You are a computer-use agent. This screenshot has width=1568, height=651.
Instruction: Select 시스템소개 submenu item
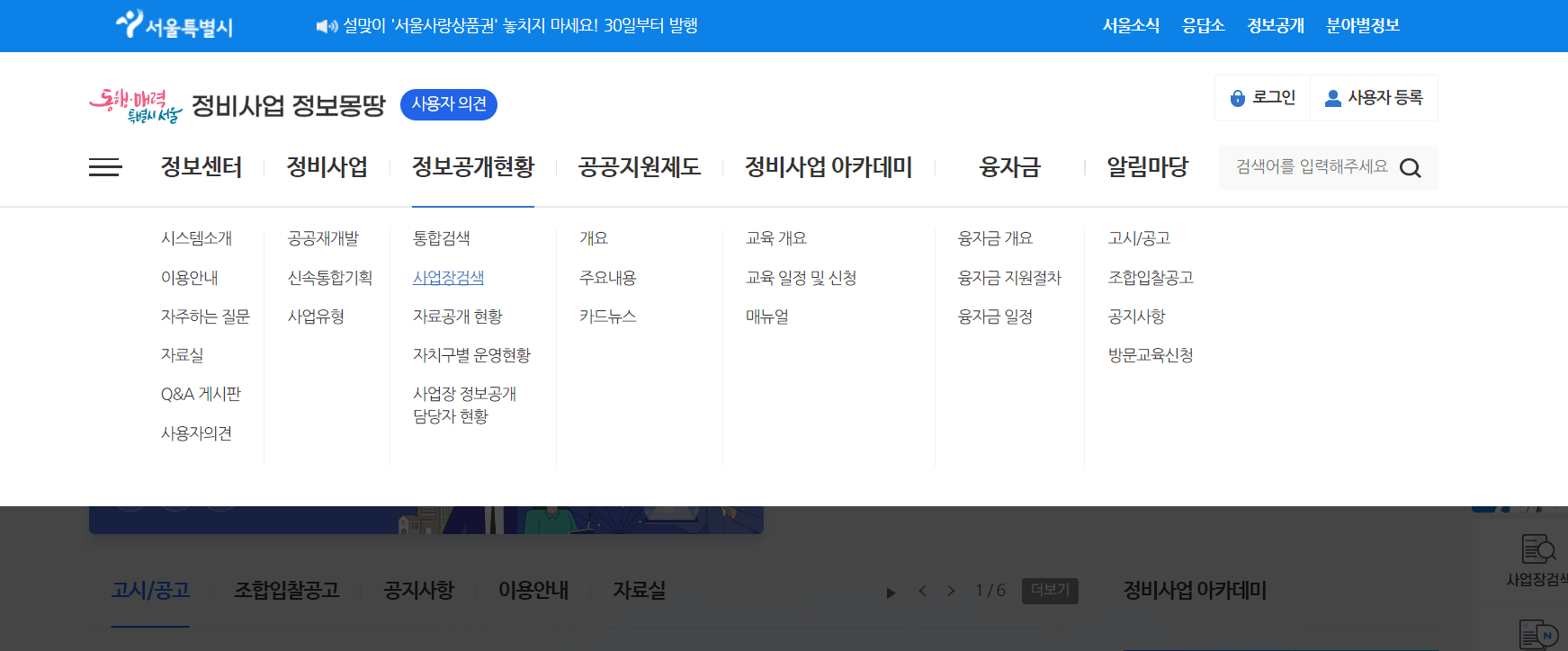pos(196,238)
